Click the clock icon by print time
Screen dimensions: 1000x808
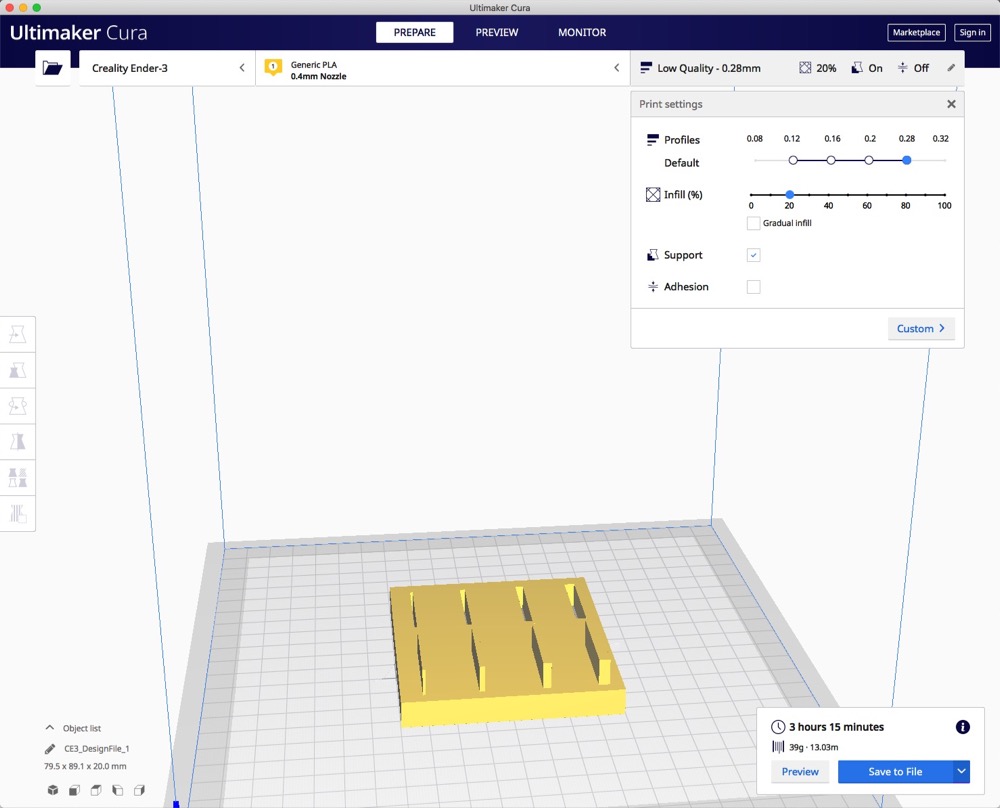(x=778, y=727)
